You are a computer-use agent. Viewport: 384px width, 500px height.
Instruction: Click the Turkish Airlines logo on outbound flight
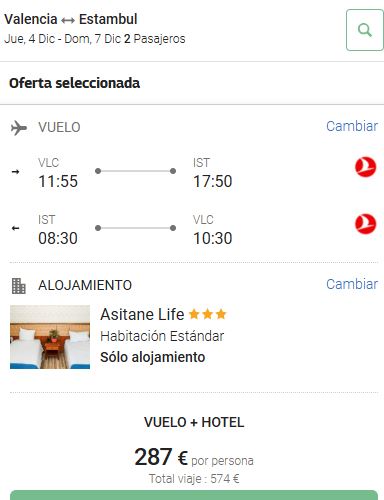coord(365,167)
